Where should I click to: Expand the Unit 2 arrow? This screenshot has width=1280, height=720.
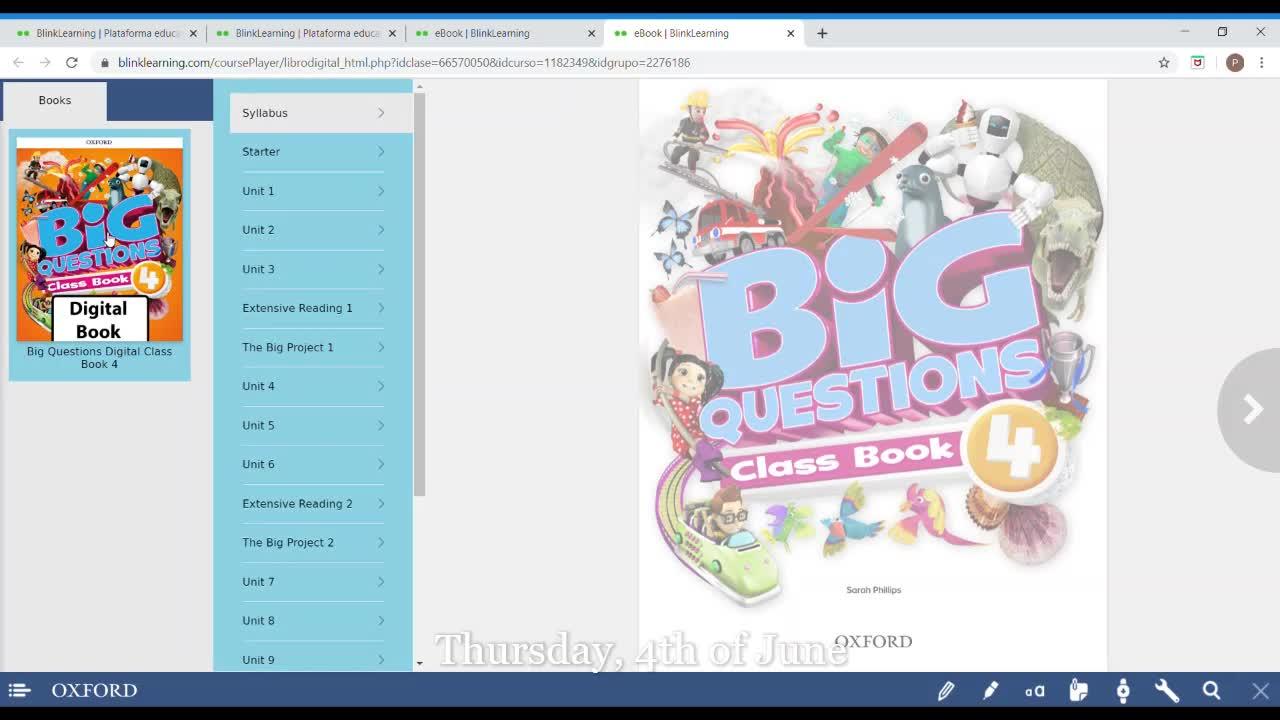click(x=381, y=230)
